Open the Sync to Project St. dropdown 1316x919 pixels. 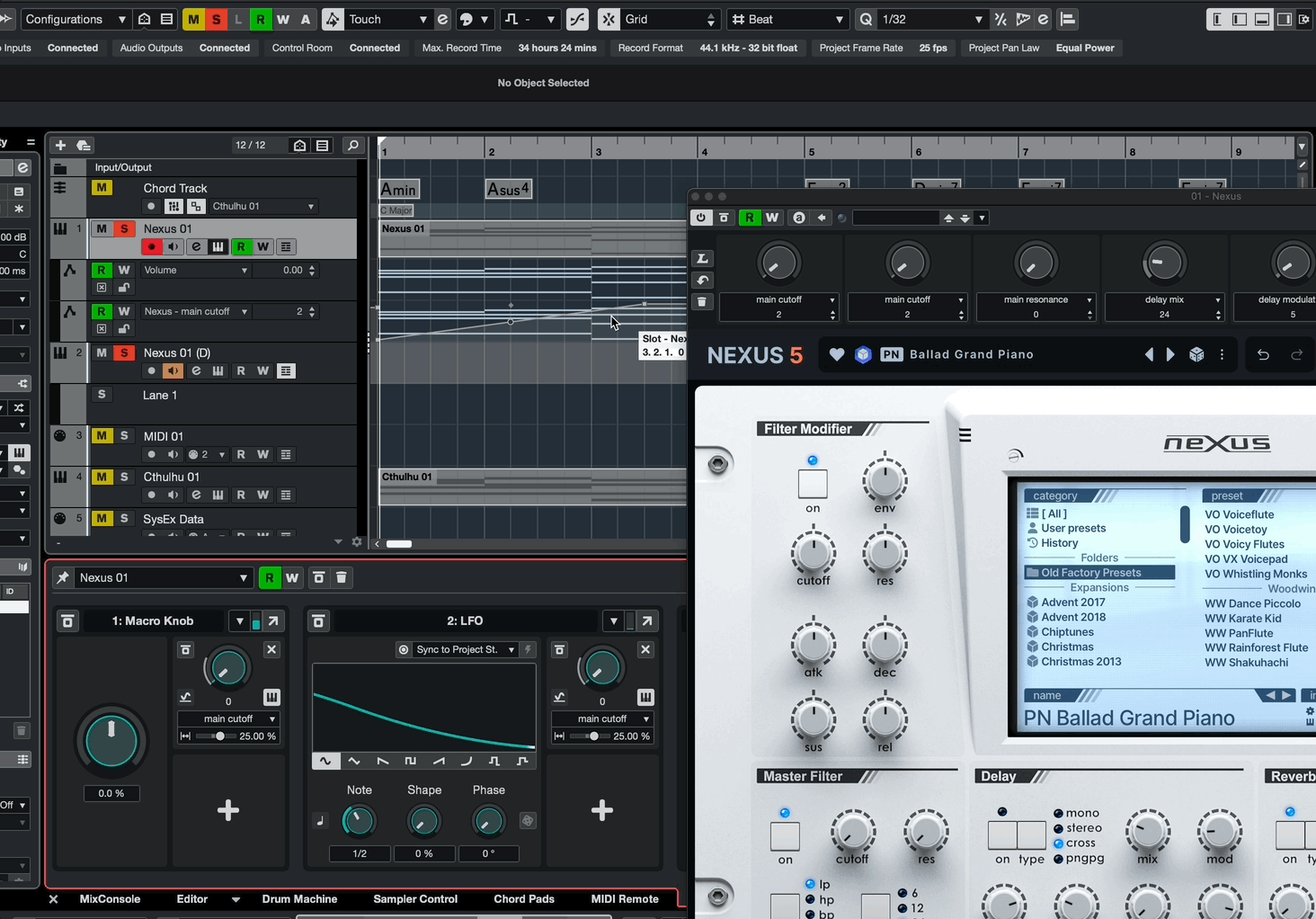(x=457, y=649)
